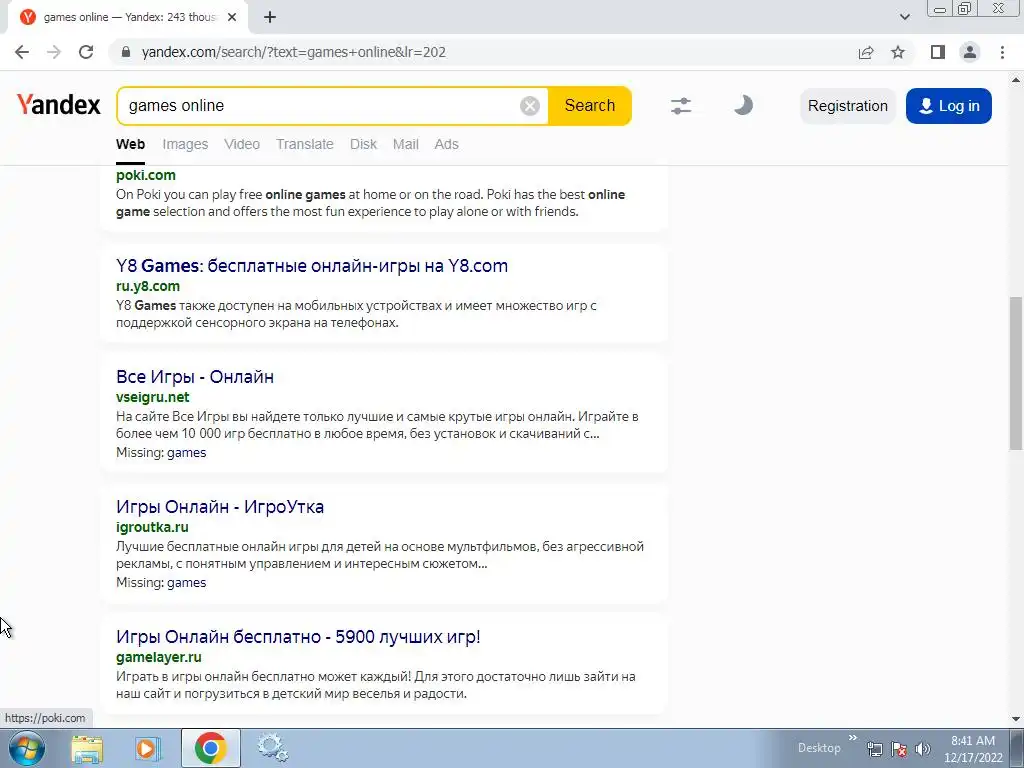Open Игры Онлайн бесплатно 5900 result

tap(298, 637)
